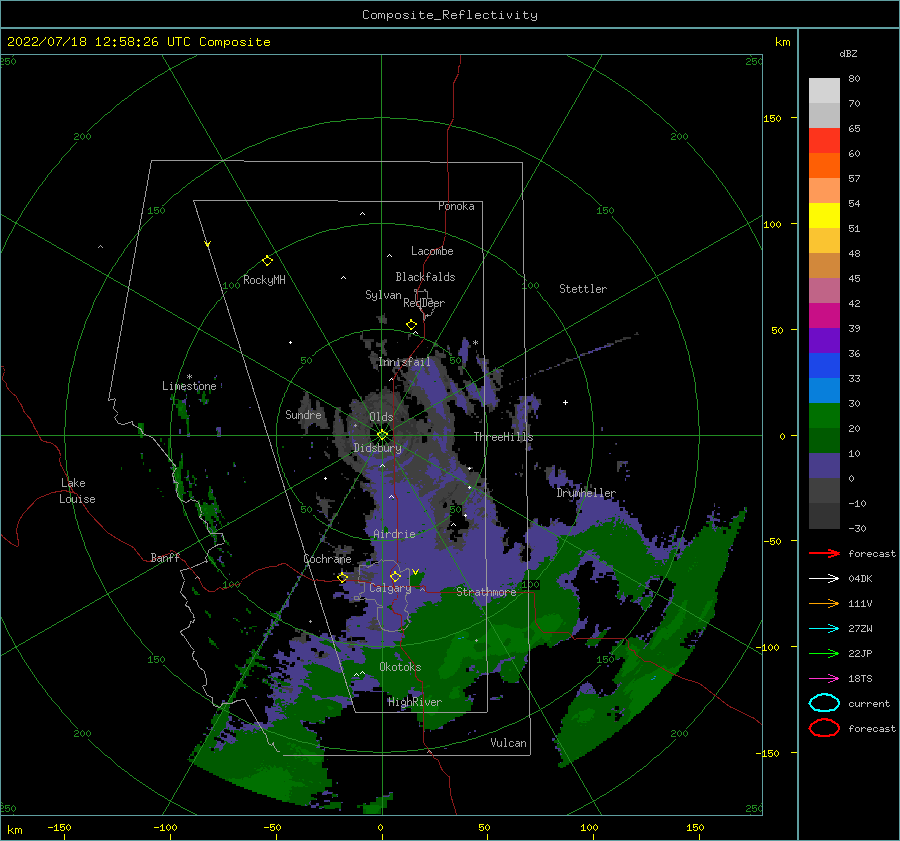Click the magenta 18TS arrow legend icon
This screenshot has height=841, width=900.
pyautogui.click(x=824, y=679)
